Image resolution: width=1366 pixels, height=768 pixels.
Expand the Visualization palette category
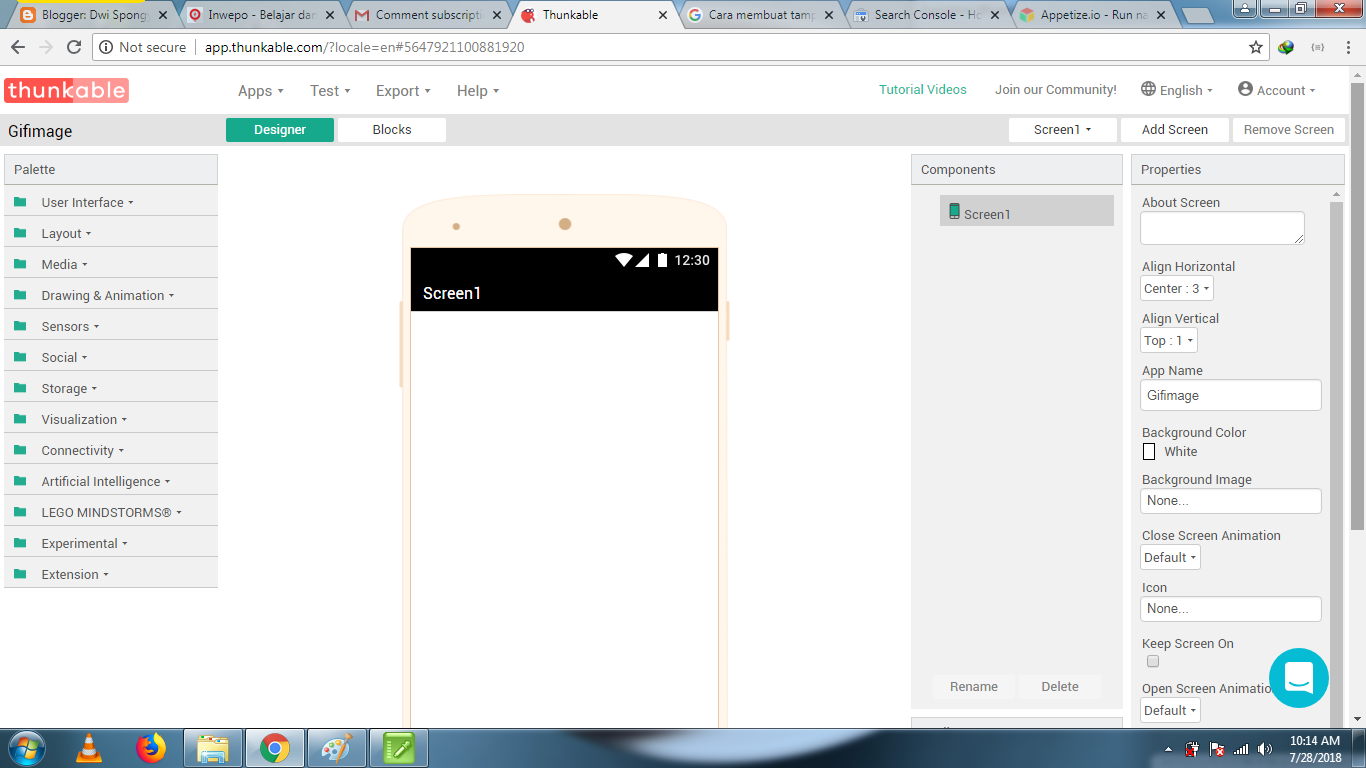84,419
